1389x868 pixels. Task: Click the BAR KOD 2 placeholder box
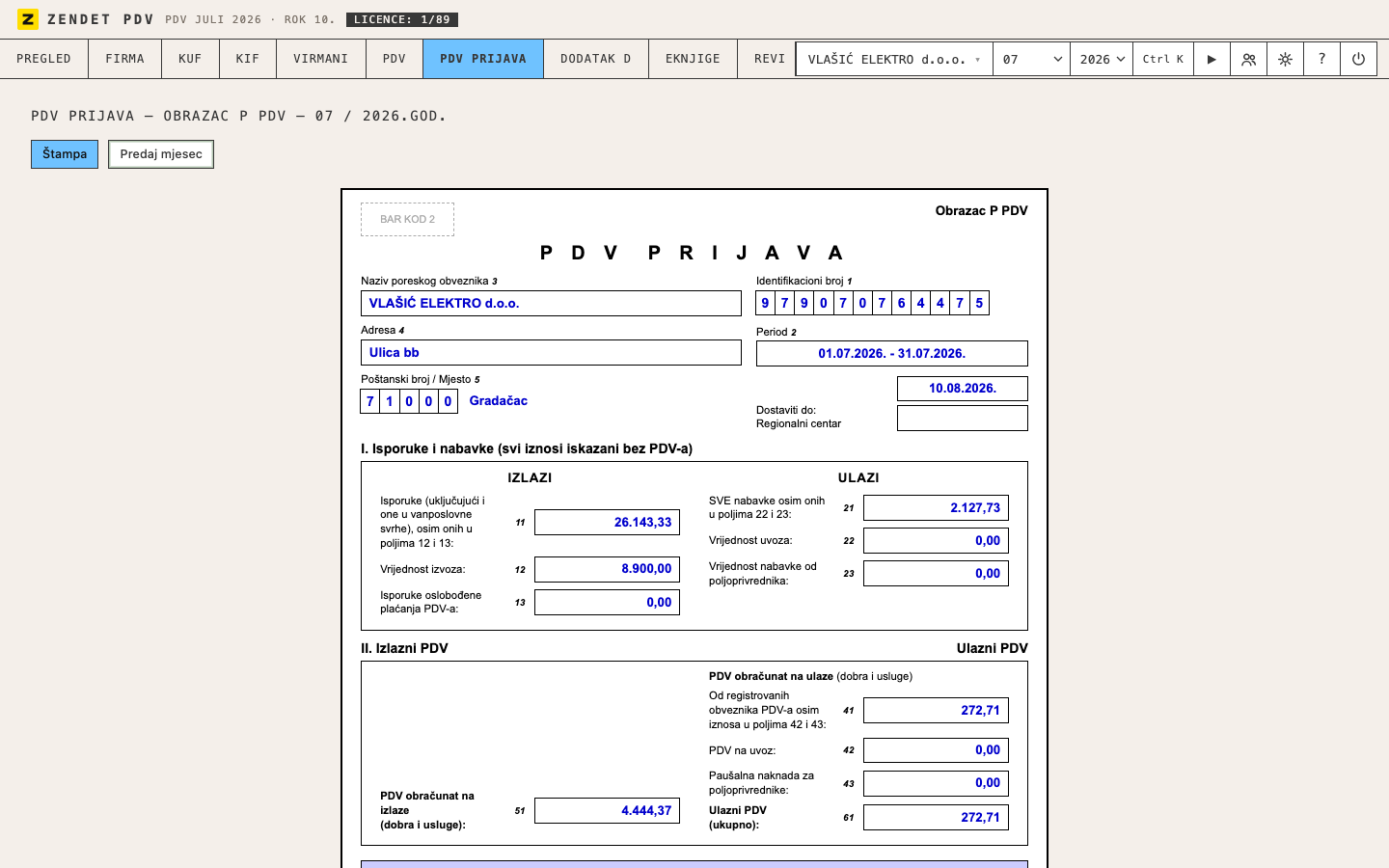(x=407, y=219)
